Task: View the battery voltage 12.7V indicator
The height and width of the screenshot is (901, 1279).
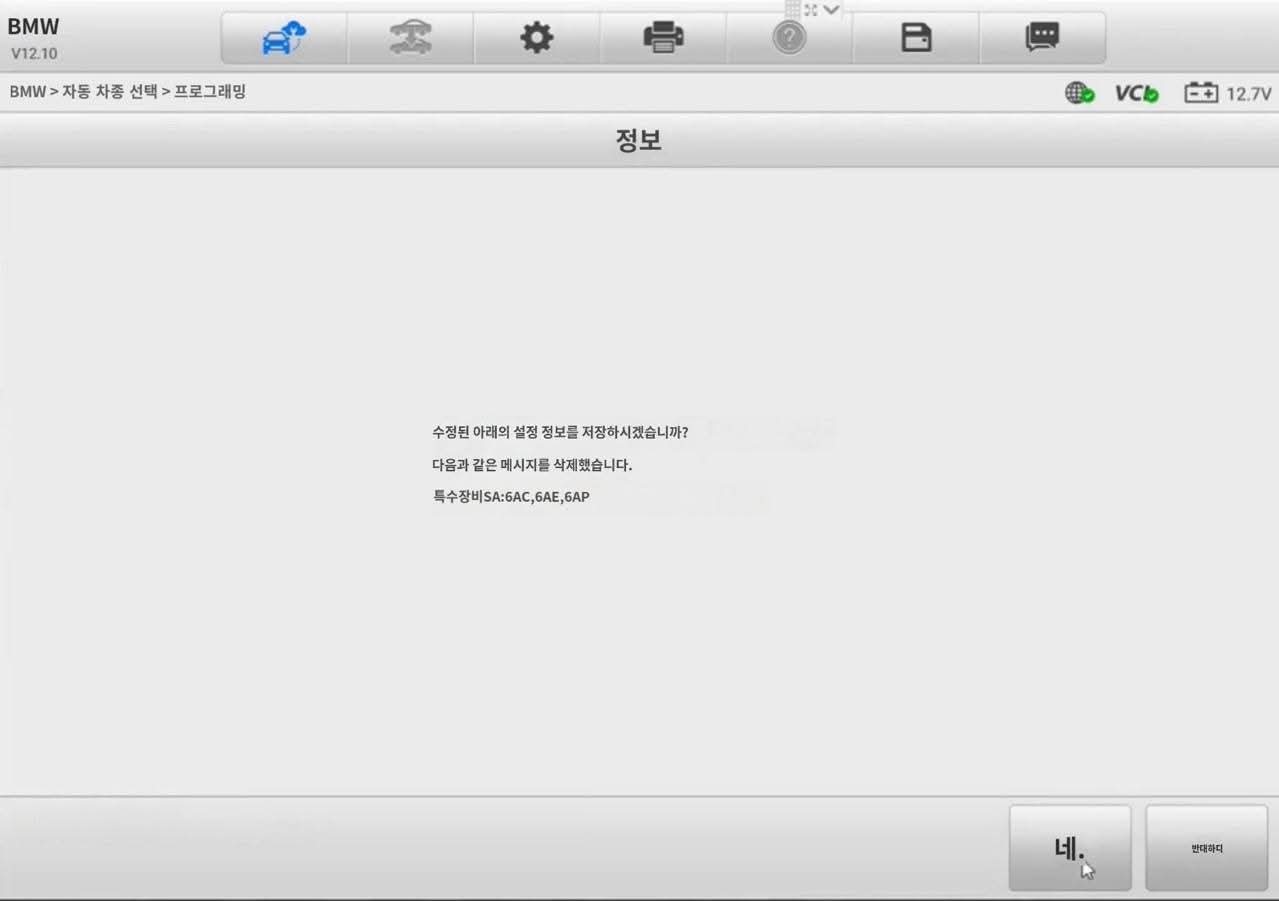Action: click(x=1227, y=93)
